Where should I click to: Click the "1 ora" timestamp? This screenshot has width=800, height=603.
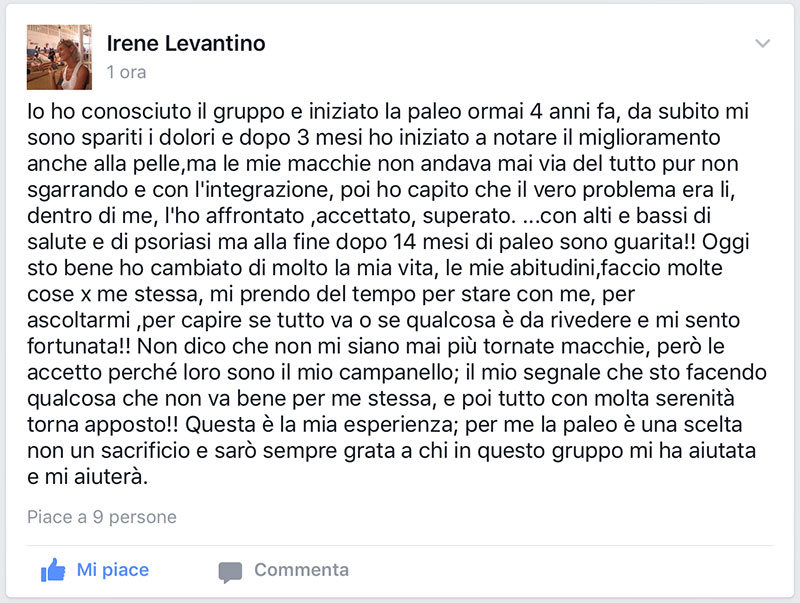pos(127,72)
